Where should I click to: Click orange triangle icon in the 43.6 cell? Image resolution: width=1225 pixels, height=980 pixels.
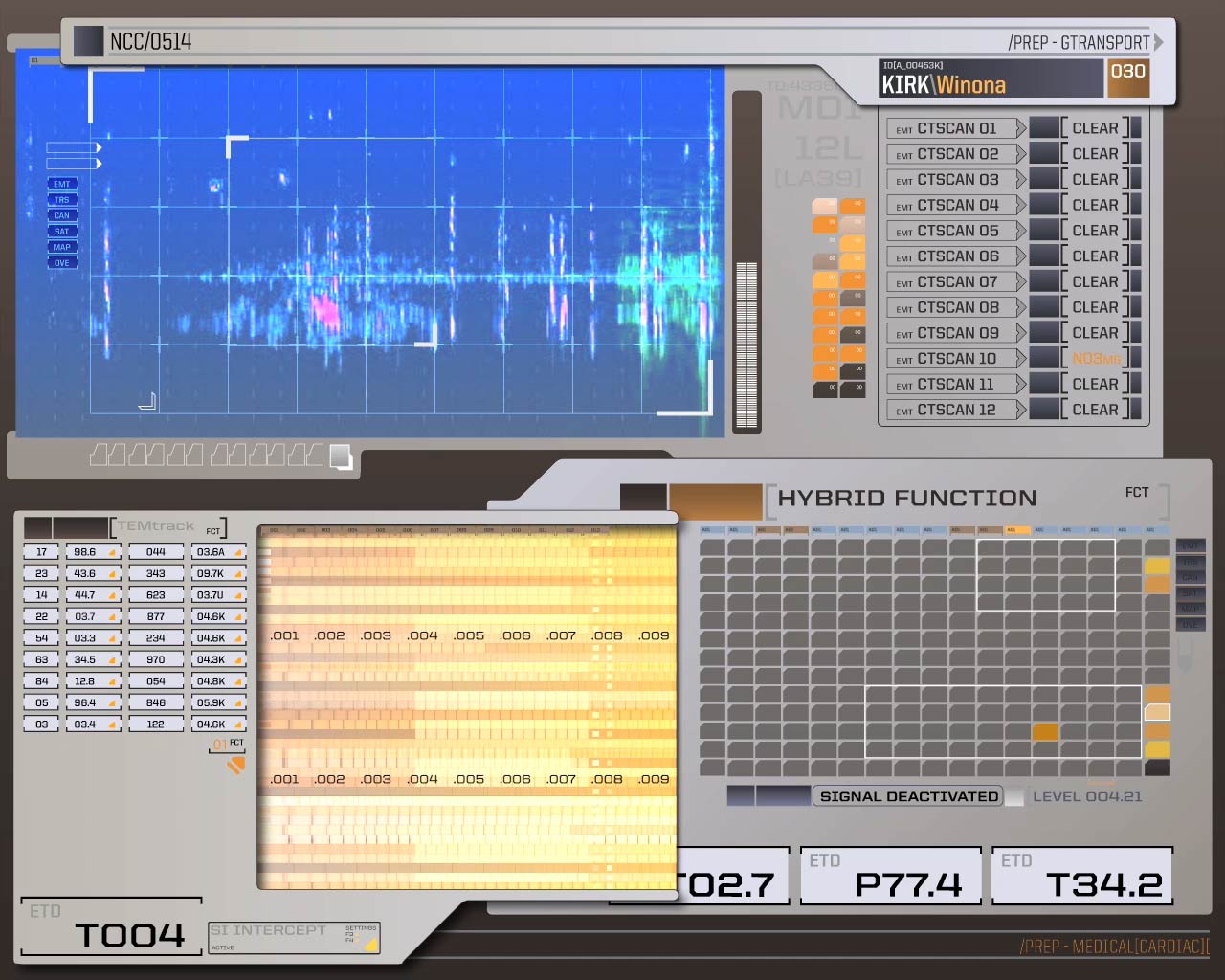point(112,574)
